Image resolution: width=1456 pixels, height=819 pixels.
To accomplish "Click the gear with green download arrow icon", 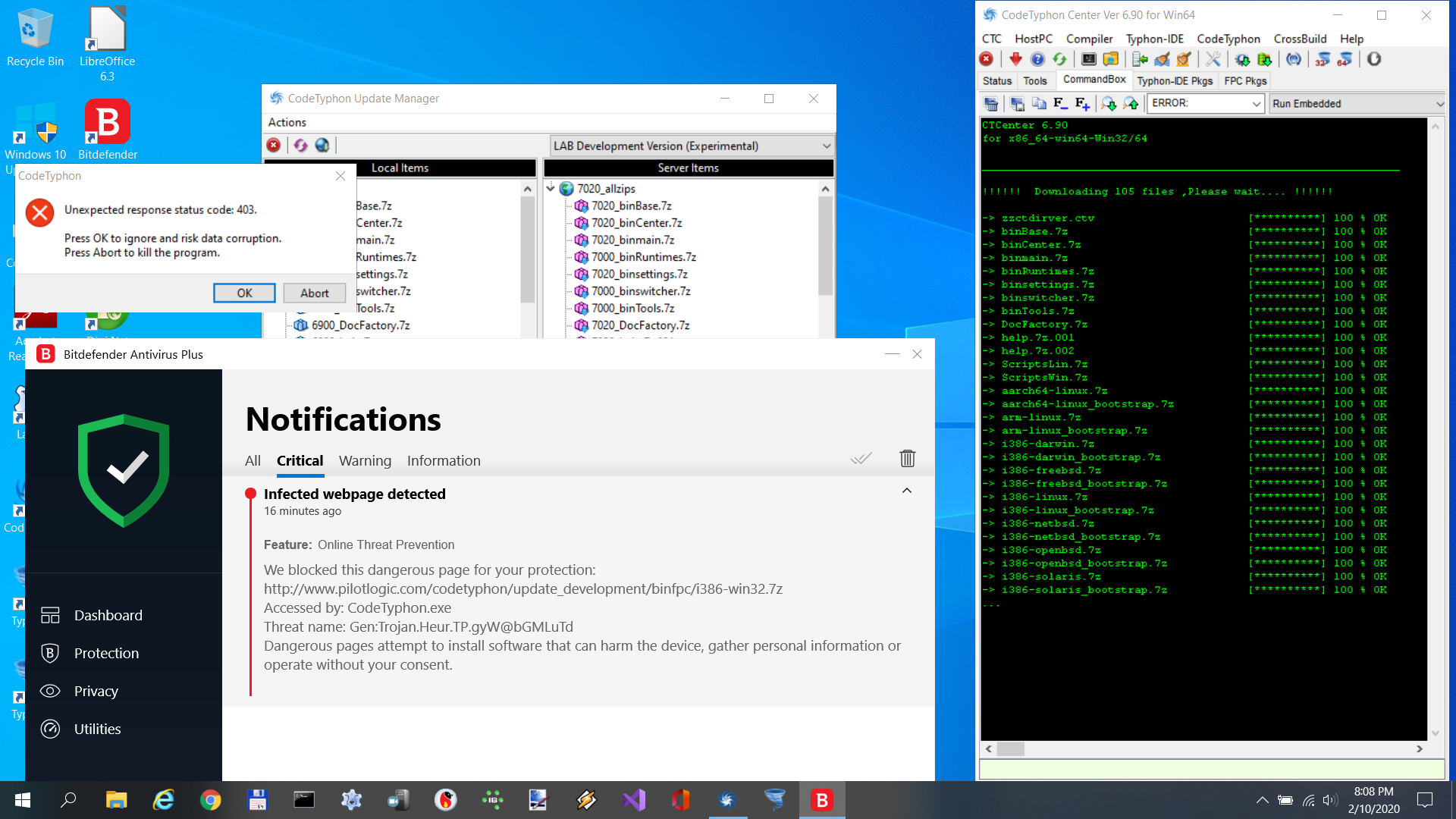I will [x=1242, y=59].
